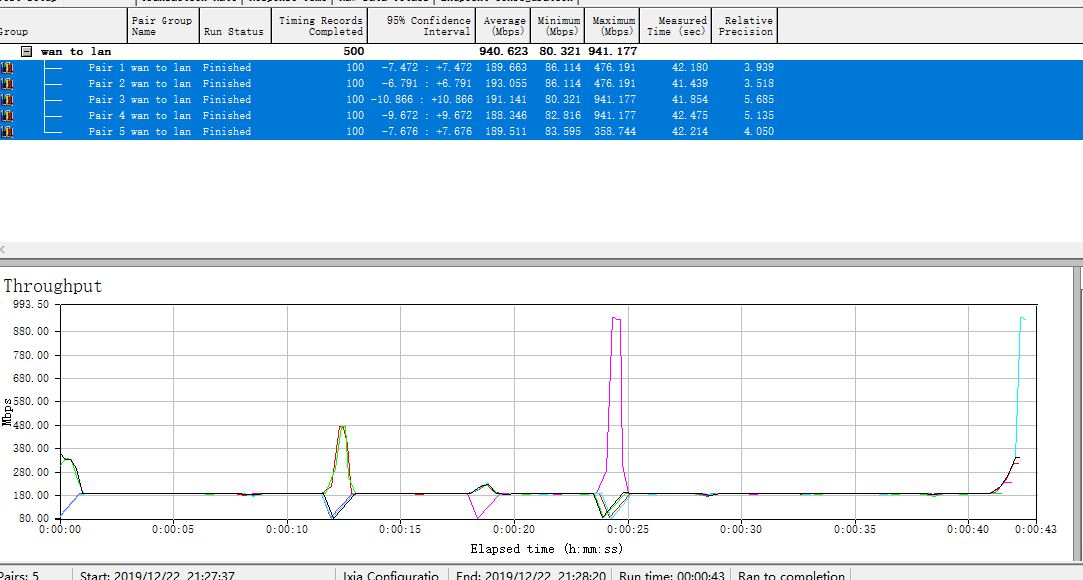Click the Pair 3 endpoint icon
Image resolution: width=1083 pixels, height=580 pixels.
[6, 100]
